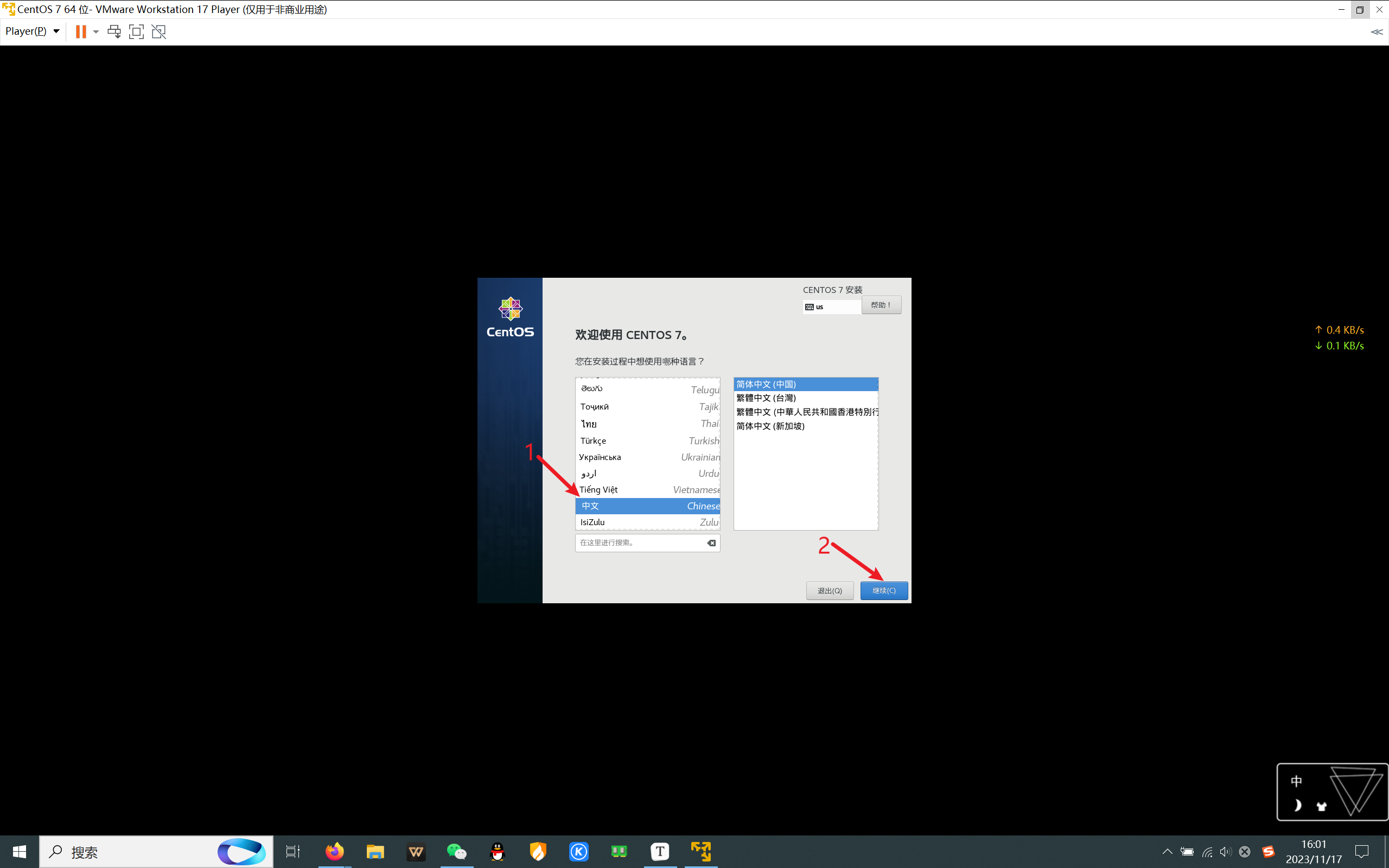The image size is (1389, 868).
Task: Choose 繁體中文 Hong Kong locale
Action: click(x=806, y=412)
